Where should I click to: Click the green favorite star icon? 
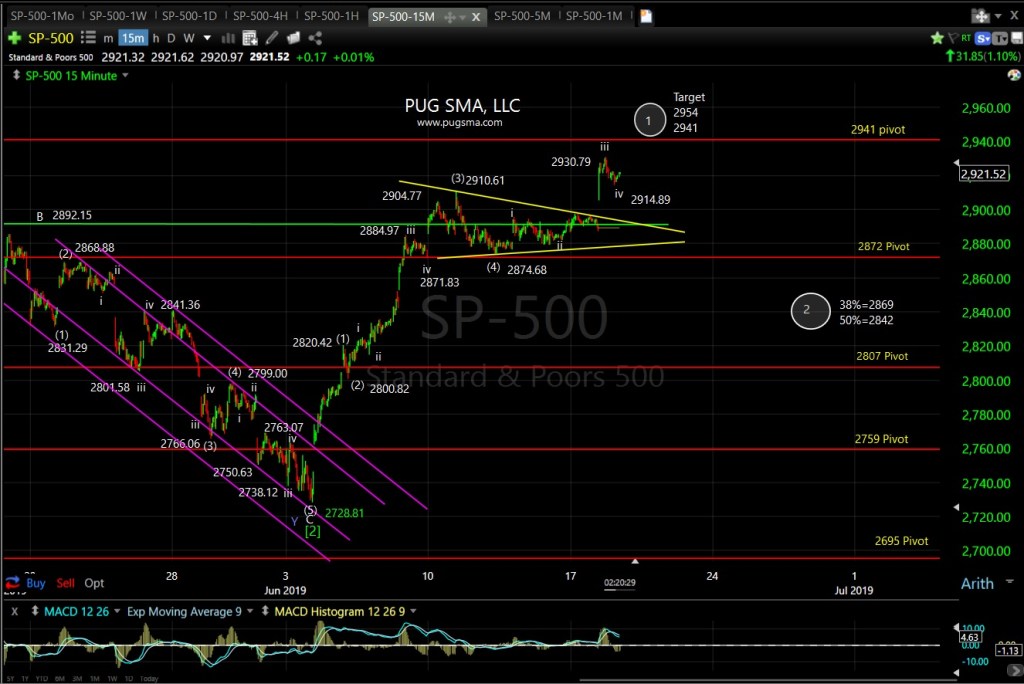tap(937, 38)
